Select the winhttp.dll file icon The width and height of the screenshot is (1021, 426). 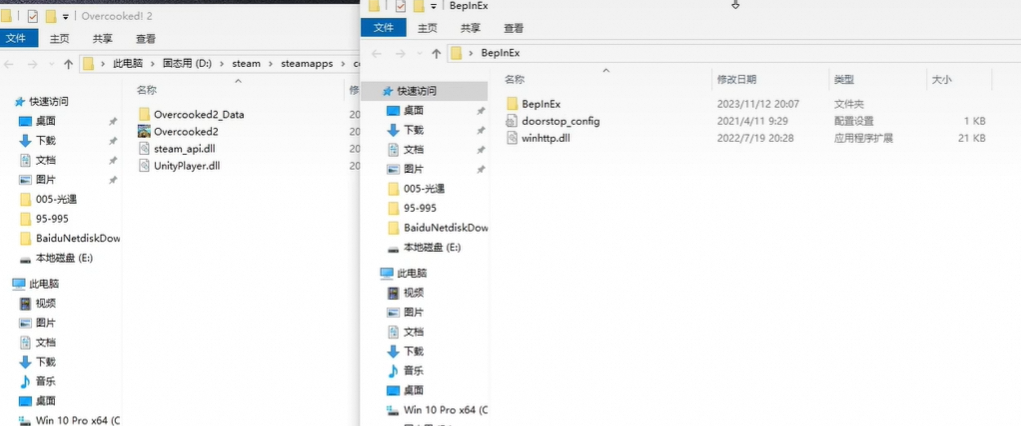pos(512,138)
